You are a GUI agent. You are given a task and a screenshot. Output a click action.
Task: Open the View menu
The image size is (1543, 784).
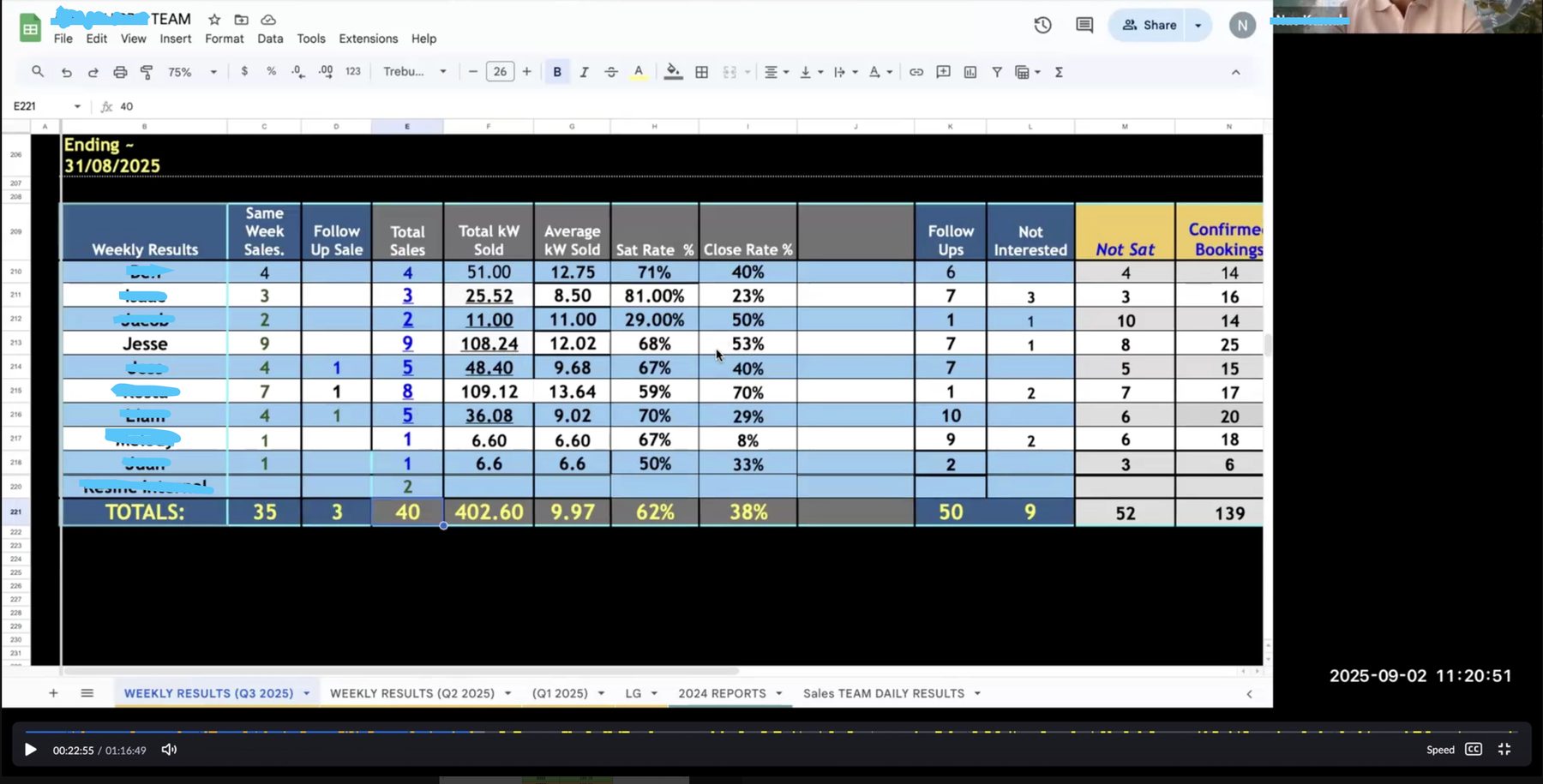pos(133,39)
